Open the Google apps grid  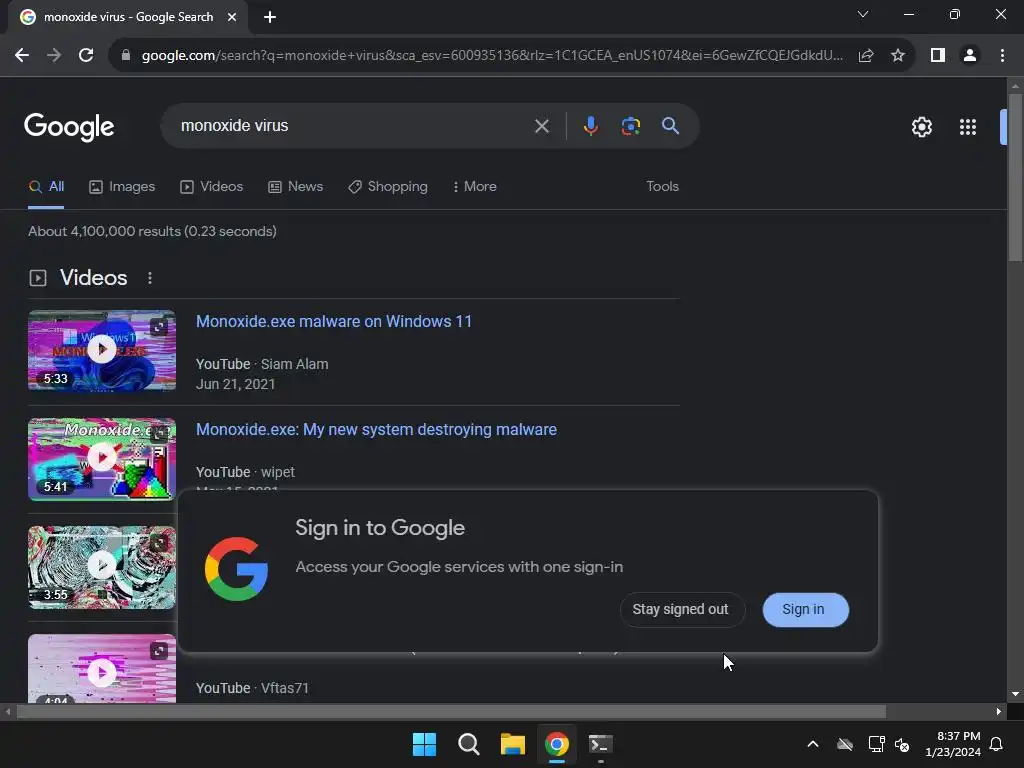pos(968,127)
